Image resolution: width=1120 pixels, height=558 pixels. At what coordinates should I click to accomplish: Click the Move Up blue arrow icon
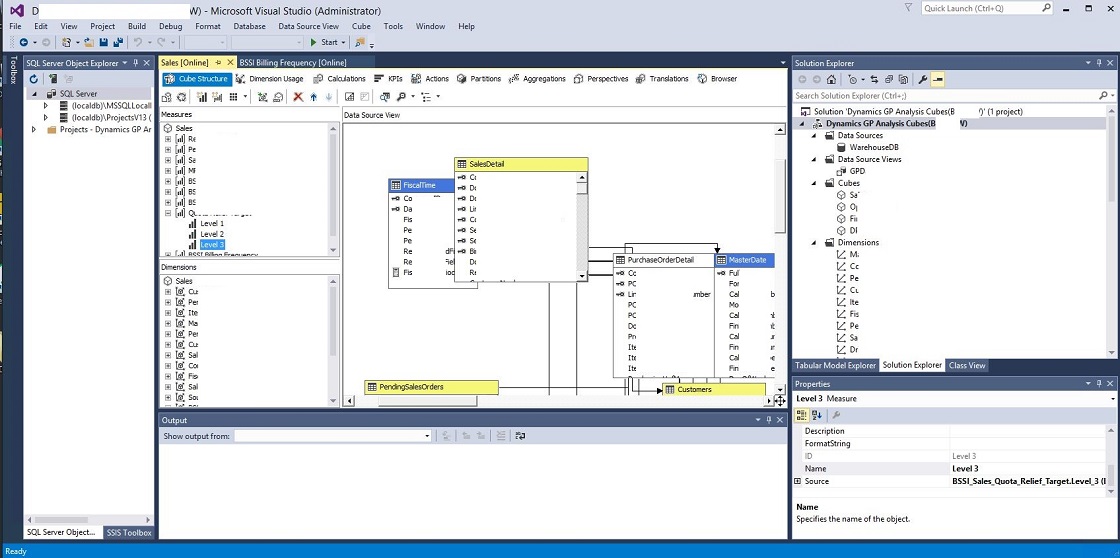[x=313, y=97]
